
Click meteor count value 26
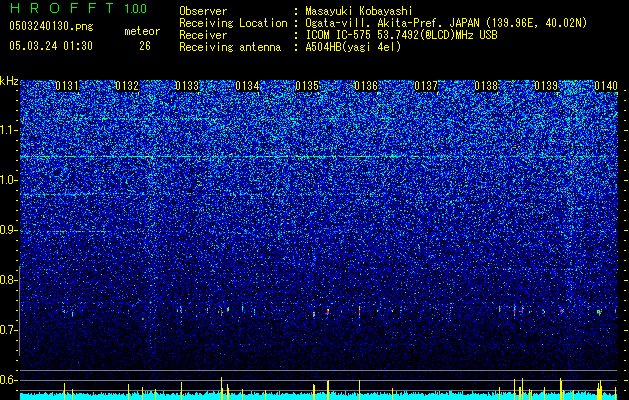pos(145,46)
